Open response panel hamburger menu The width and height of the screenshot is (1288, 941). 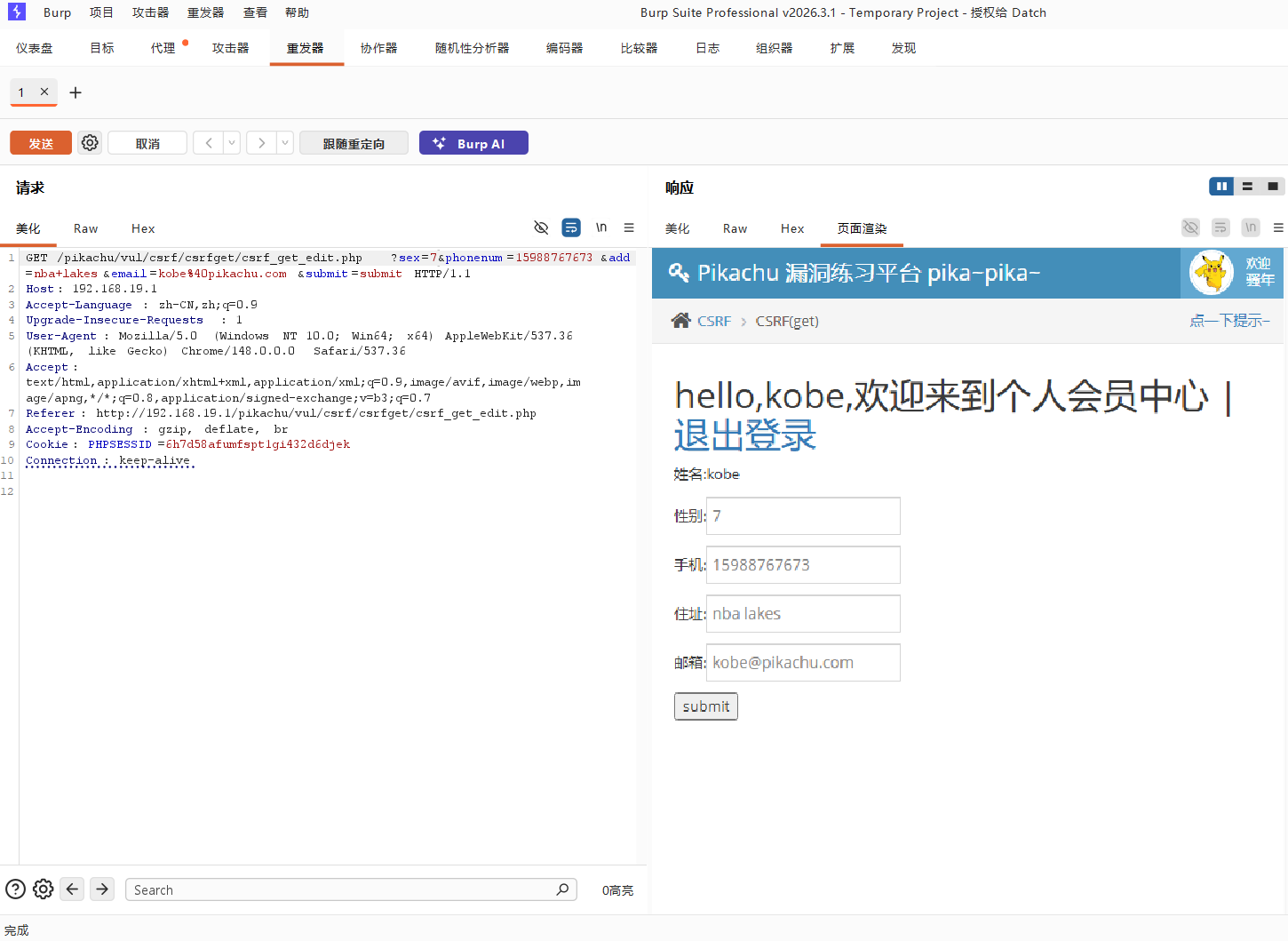[x=1278, y=228]
